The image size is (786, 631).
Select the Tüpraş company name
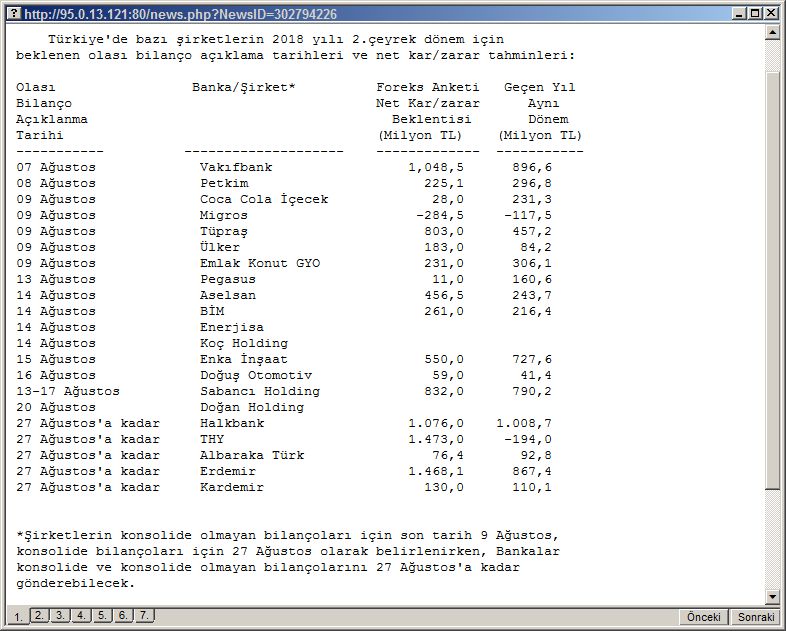(x=224, y=231)
